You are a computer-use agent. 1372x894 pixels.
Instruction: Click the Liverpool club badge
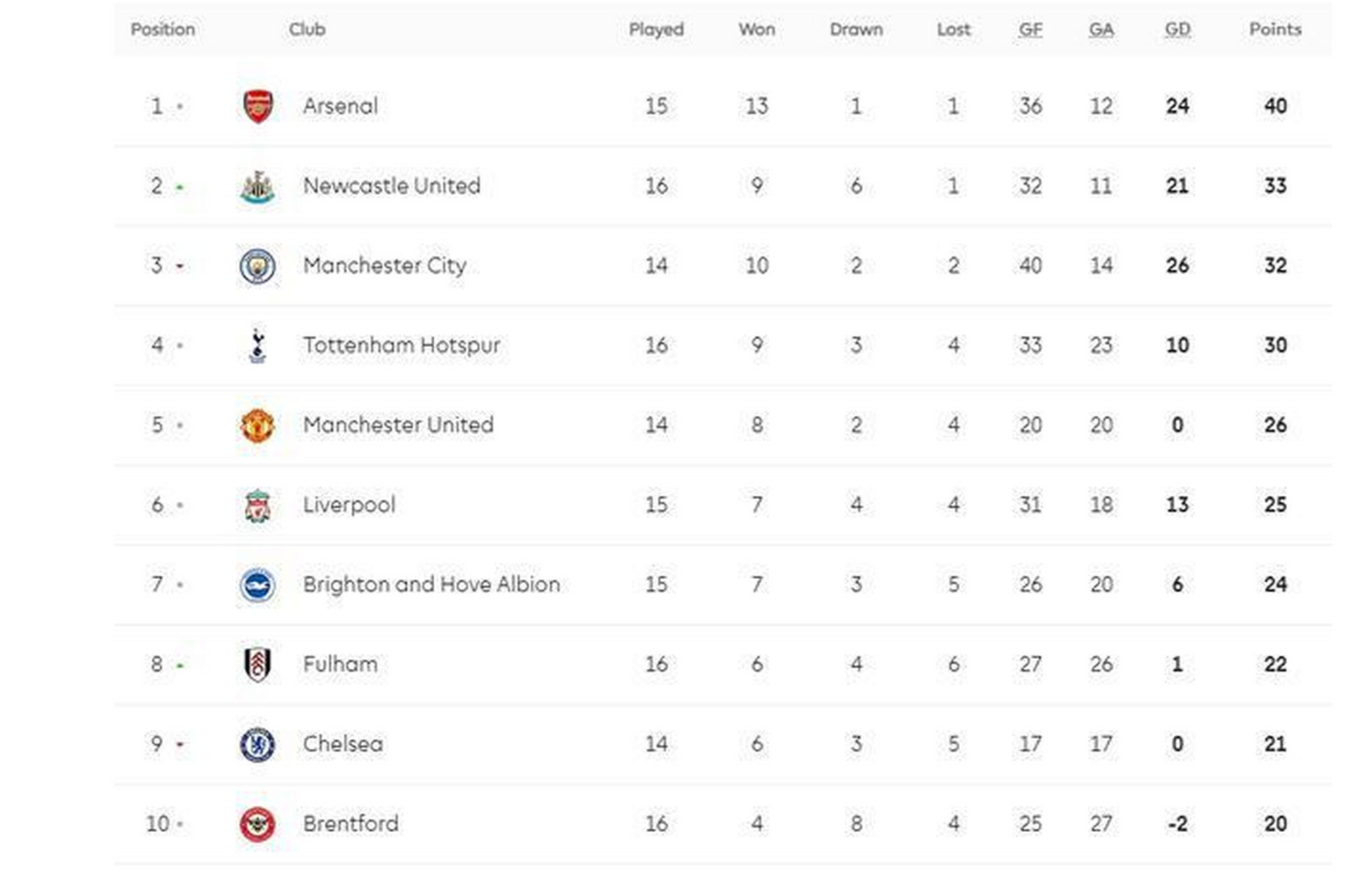[x=257, y=506]
